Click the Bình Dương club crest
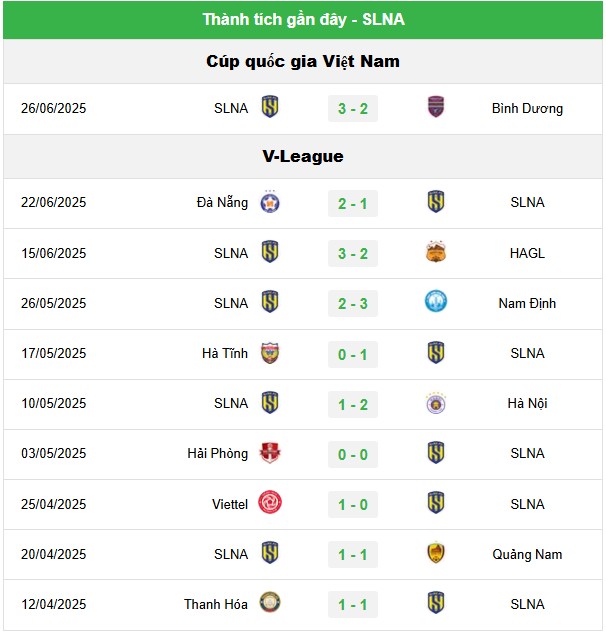 (x=436, y=107)
